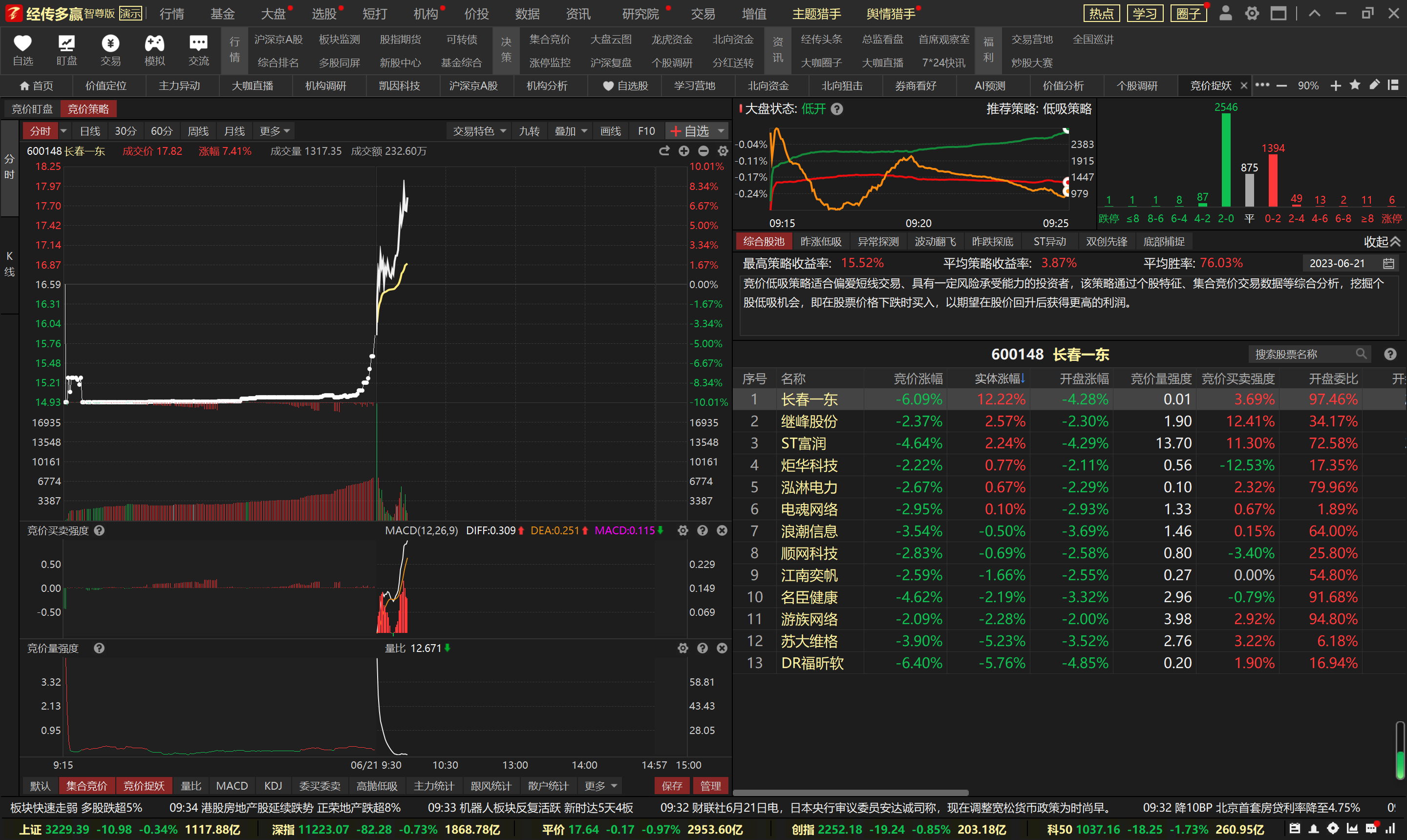This screenshot has height=840, width=1407.
Task: Expand the 更多 period dropdown
Action: 275,131
